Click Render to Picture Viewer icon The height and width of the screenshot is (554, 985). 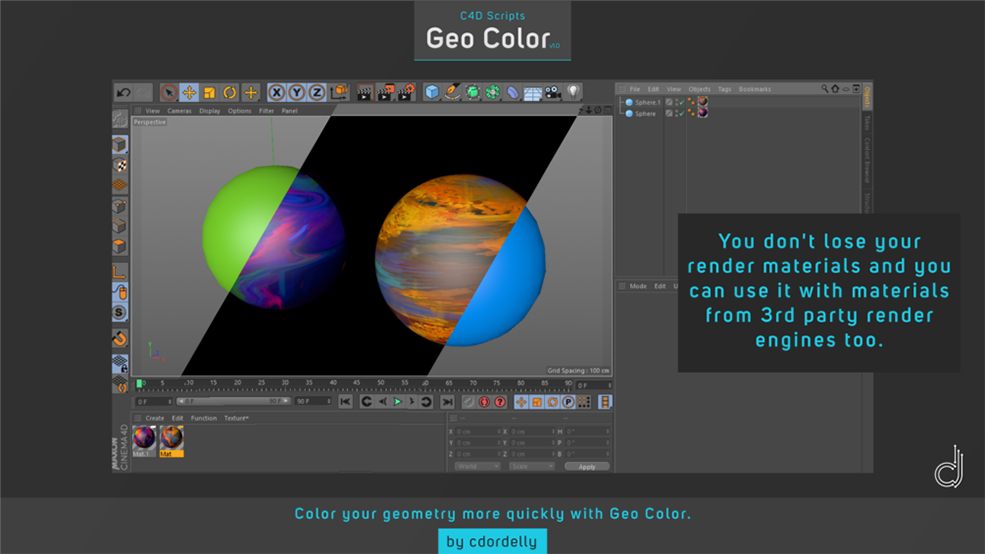click(x=385, y=93)
